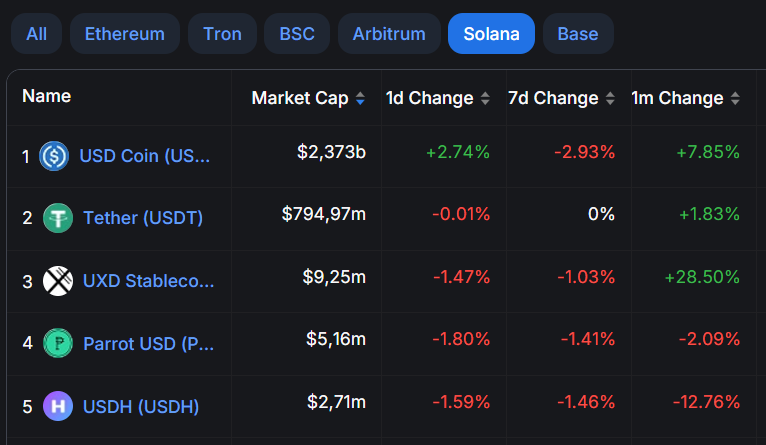Sort by Market Cap arrows

[x=360, y=98]
